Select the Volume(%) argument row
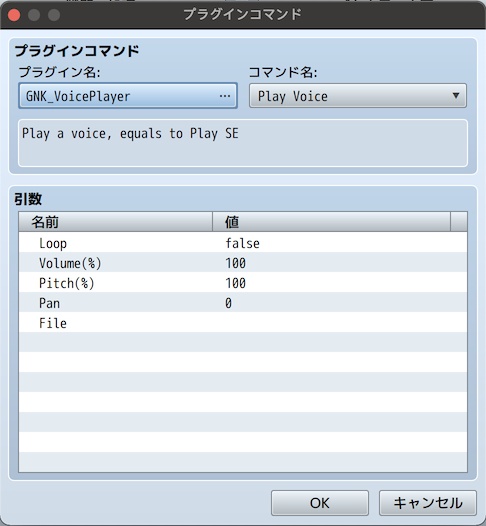Screen dimensions: 486x526 coord(243,262)
